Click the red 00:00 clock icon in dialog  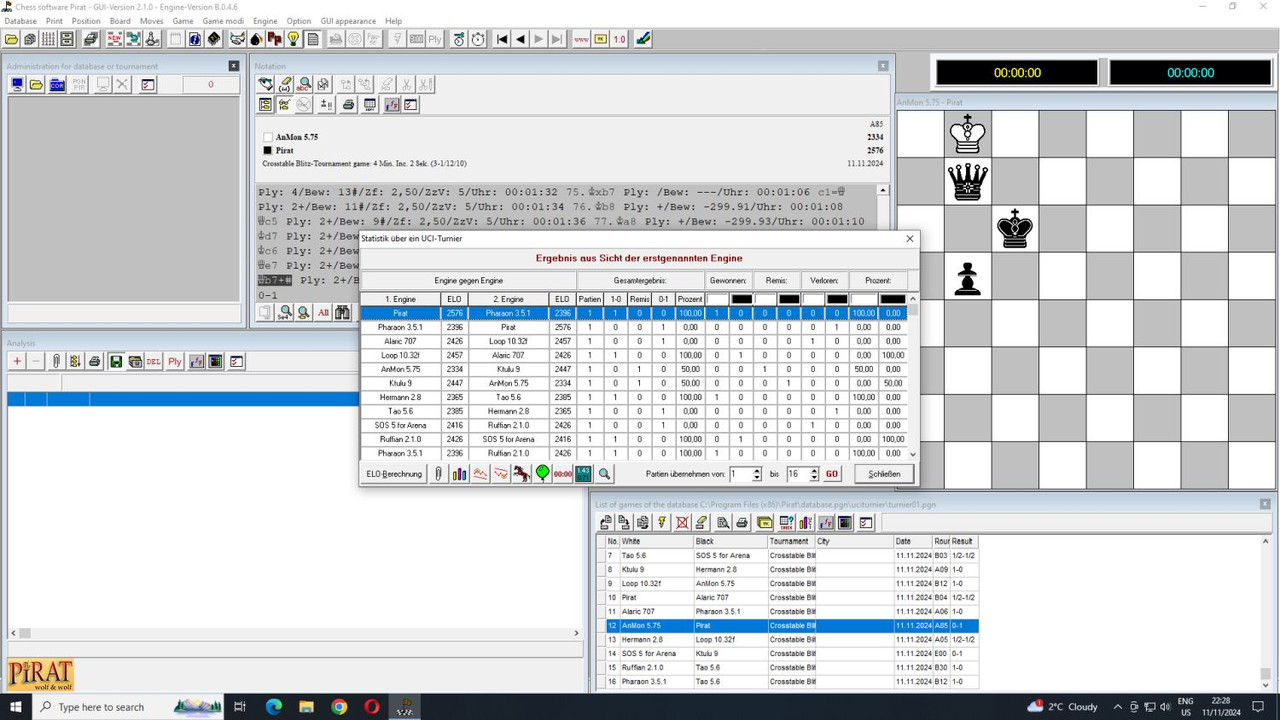point(563,474)
